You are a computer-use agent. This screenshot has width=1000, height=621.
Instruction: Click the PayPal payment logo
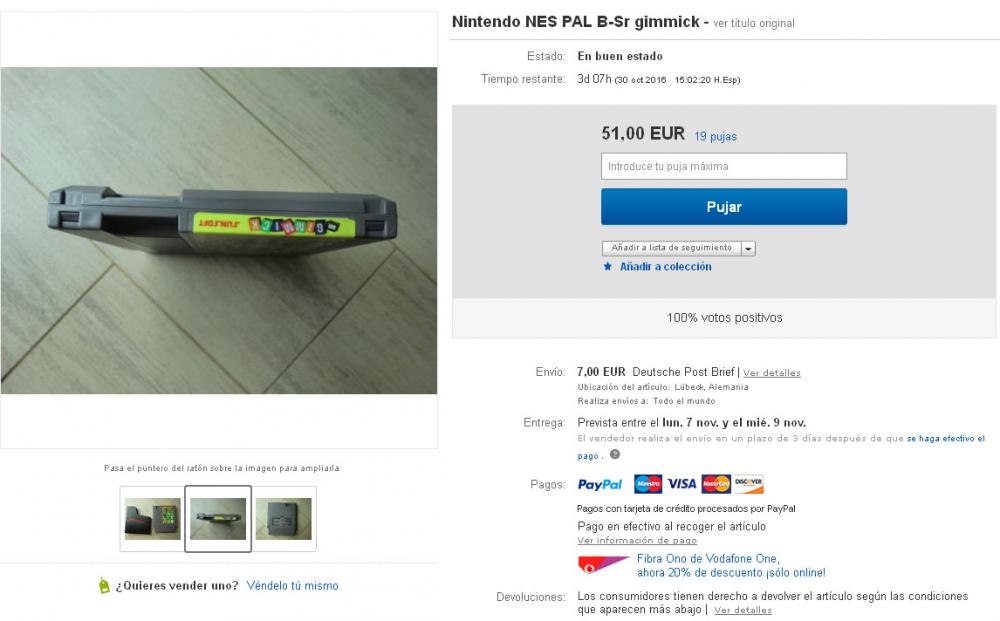(x=600, y=485)
